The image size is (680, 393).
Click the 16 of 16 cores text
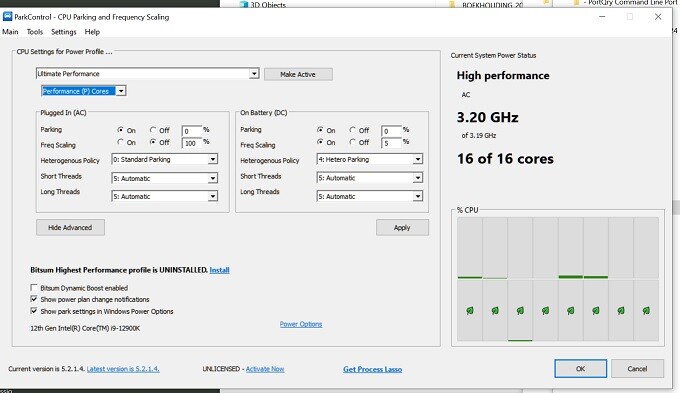[505, 159]
